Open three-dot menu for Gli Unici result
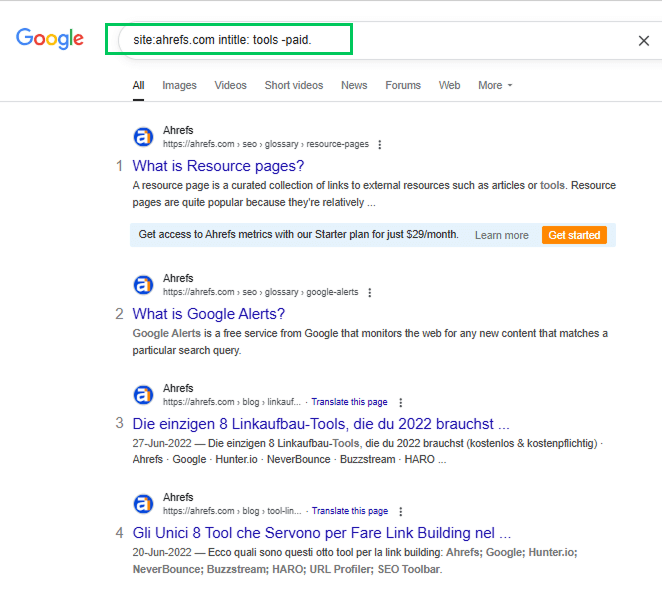The height and width of the screenshot is (591, 662). [400, 511]
